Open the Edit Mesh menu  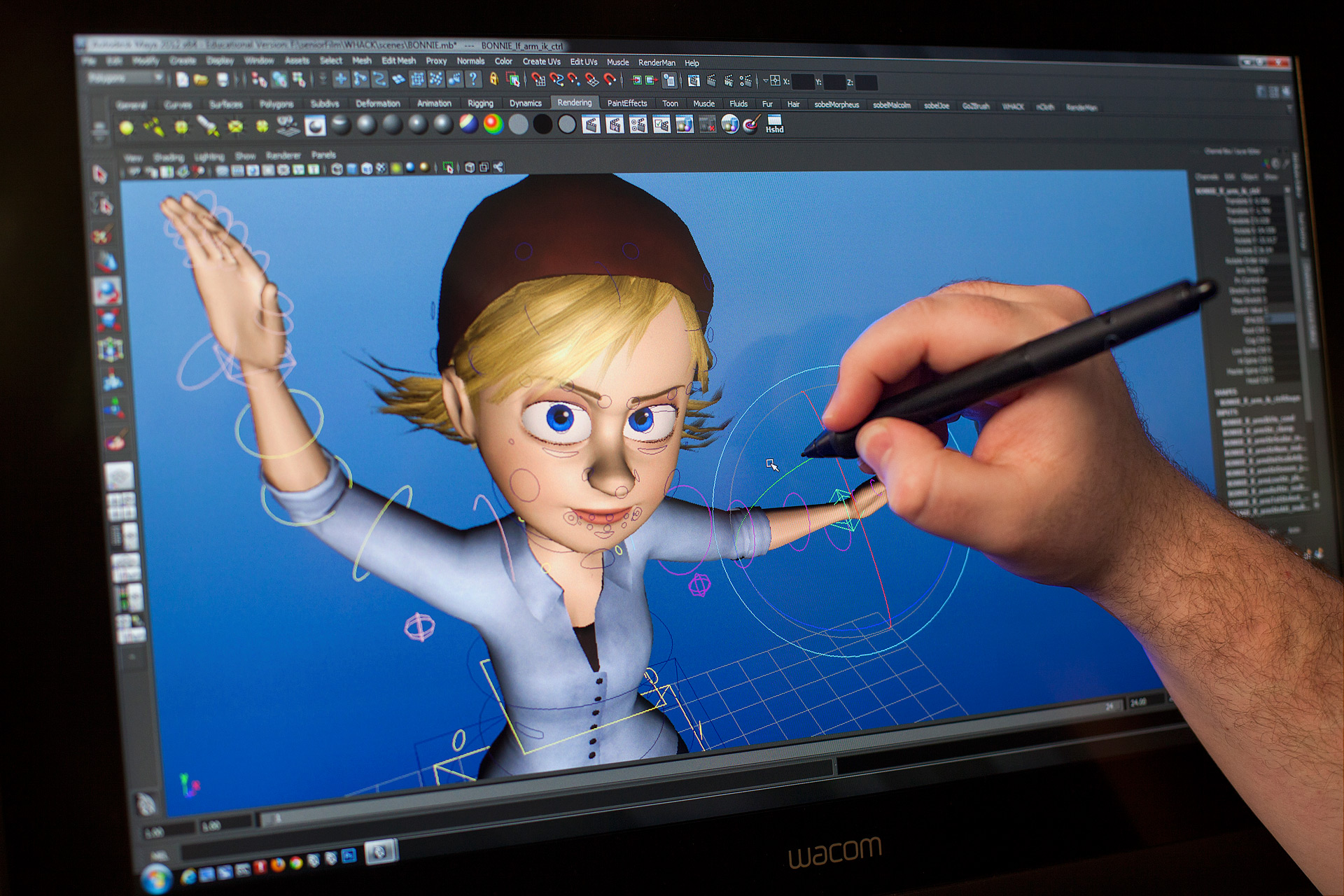point(398,61)
